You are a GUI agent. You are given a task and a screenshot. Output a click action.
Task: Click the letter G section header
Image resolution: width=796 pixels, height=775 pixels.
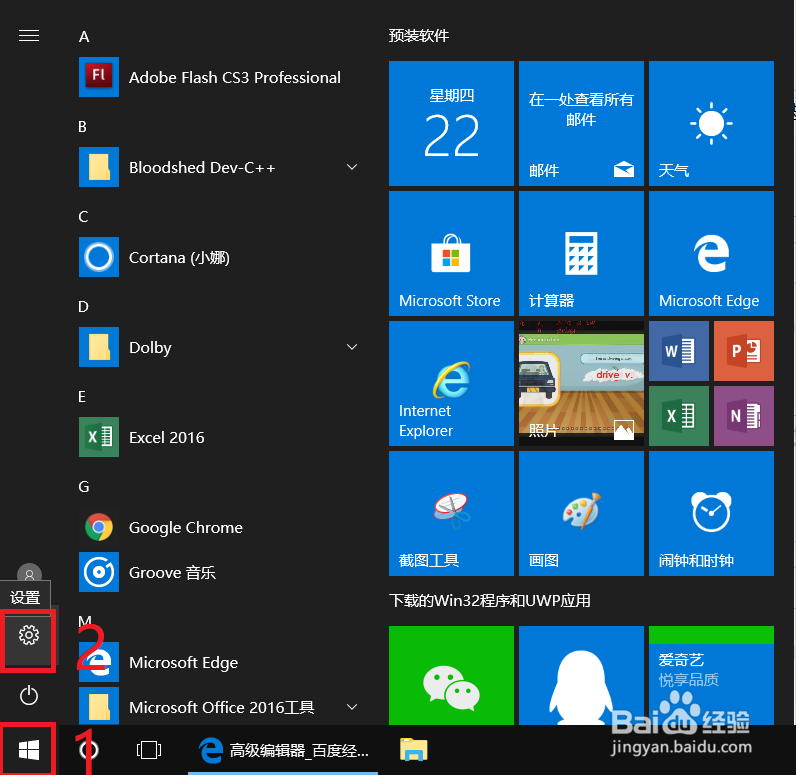84,487
